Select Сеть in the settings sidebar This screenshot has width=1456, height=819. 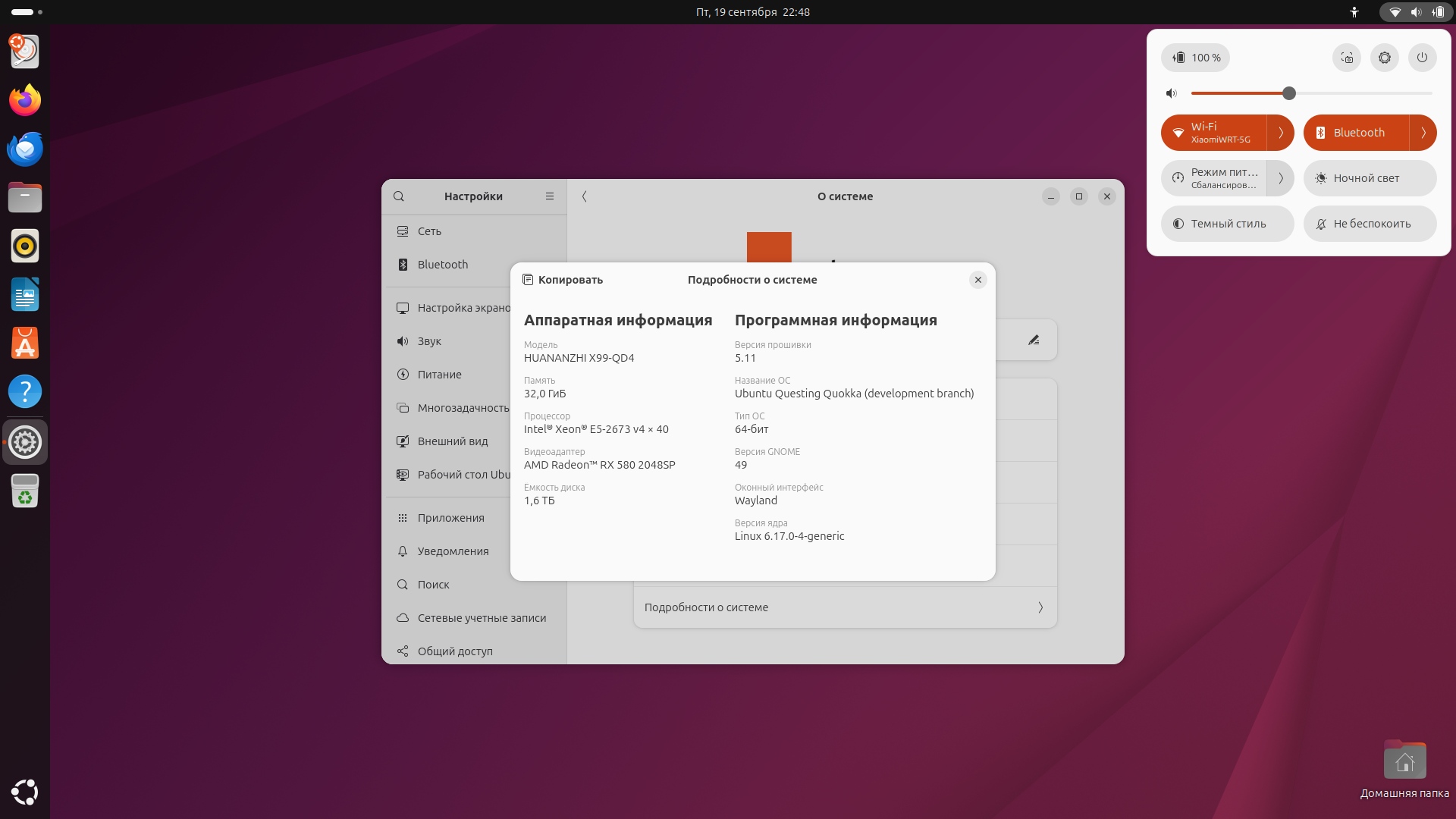(x=474, y=231)
